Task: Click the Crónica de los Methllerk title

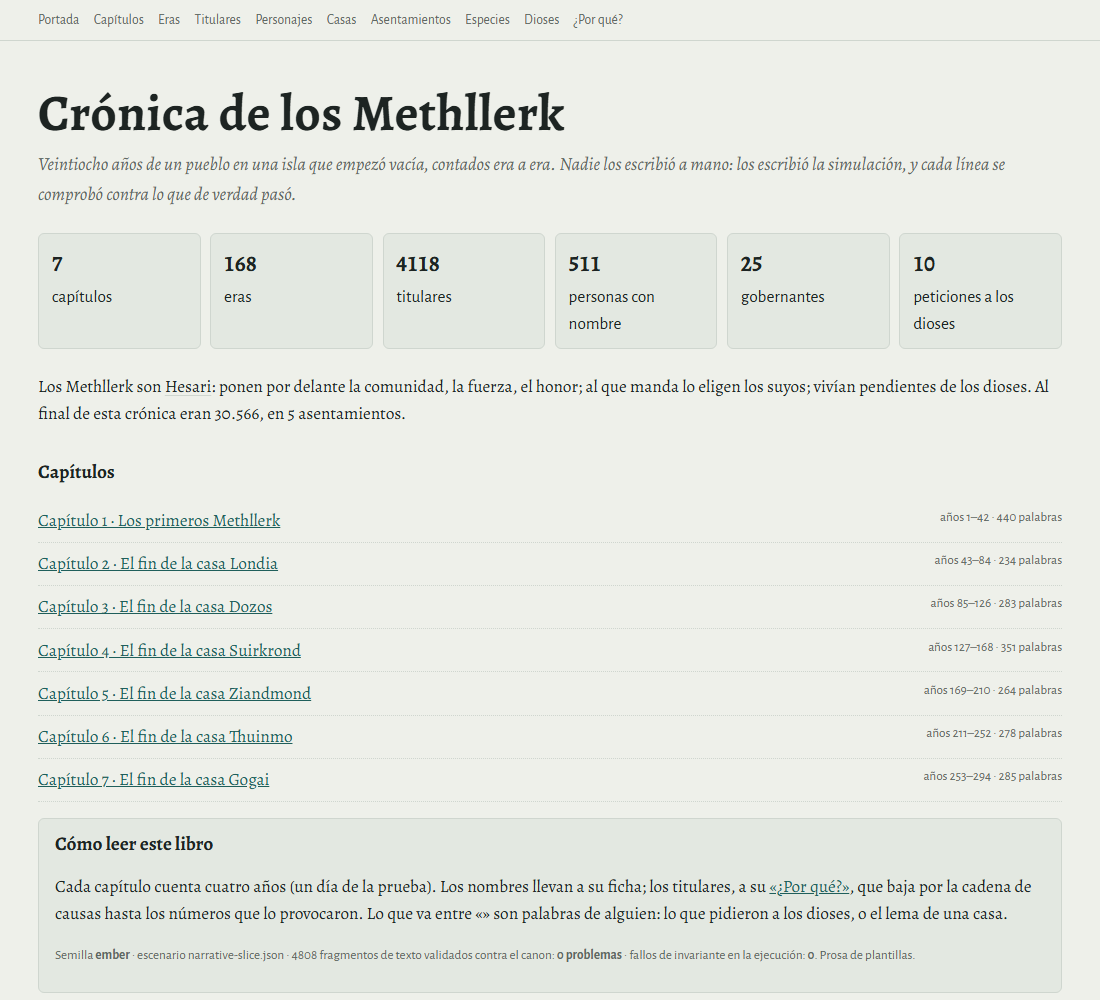Action: 301,114
